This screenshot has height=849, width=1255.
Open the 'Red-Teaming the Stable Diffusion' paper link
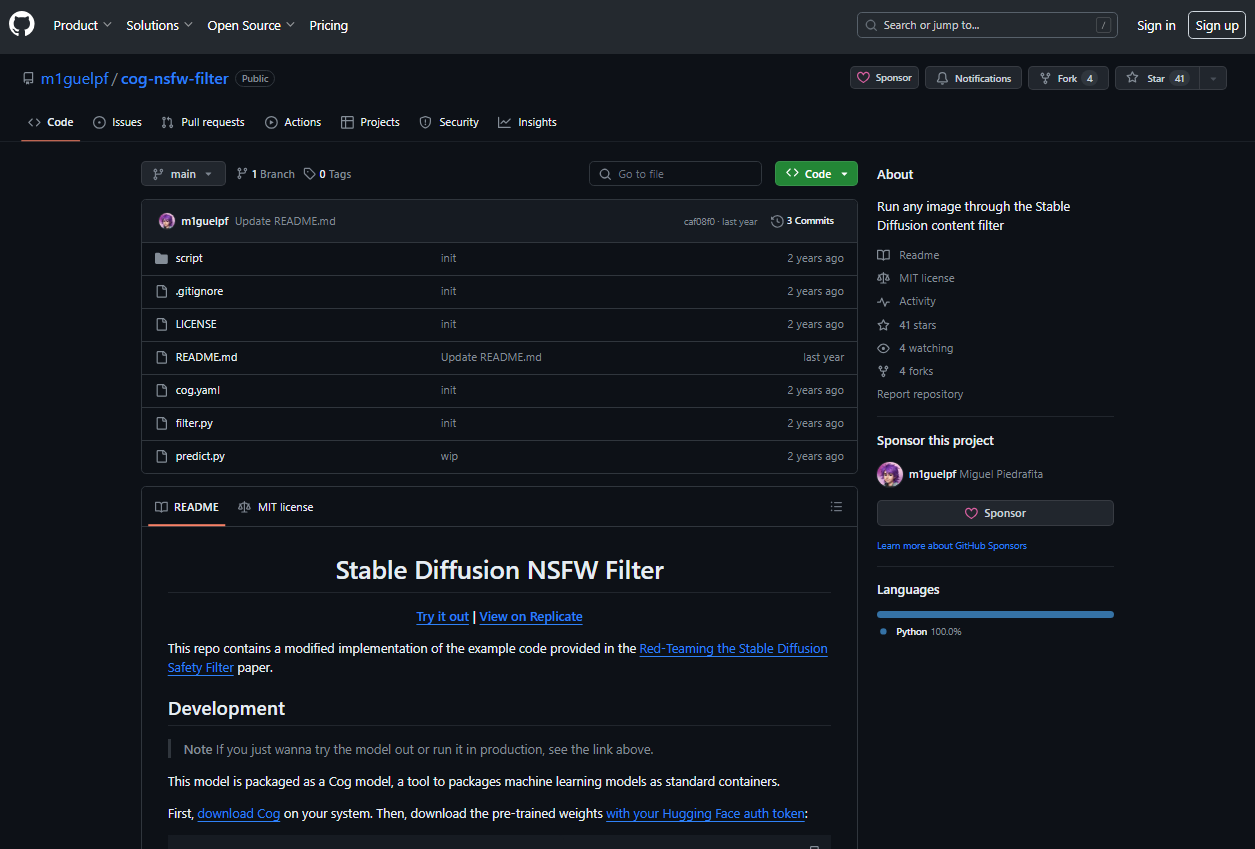tap(733, 649)
